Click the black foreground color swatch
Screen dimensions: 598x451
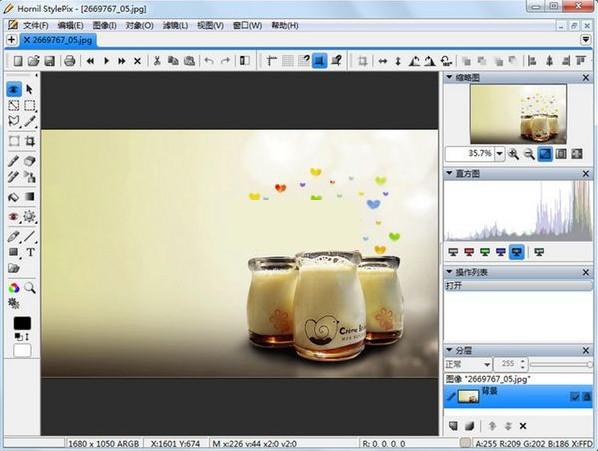(x=22, y=323)
